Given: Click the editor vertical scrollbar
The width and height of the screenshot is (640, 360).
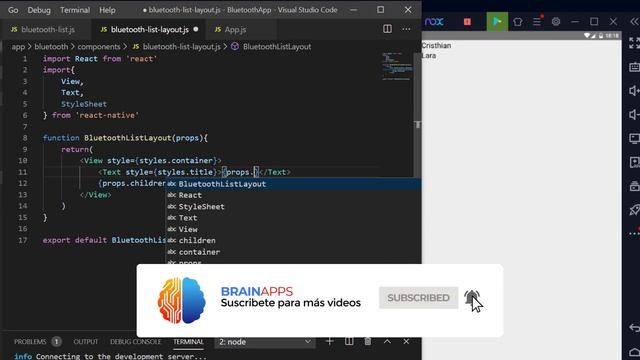Looking at the screenshot, I should point(417,114).
